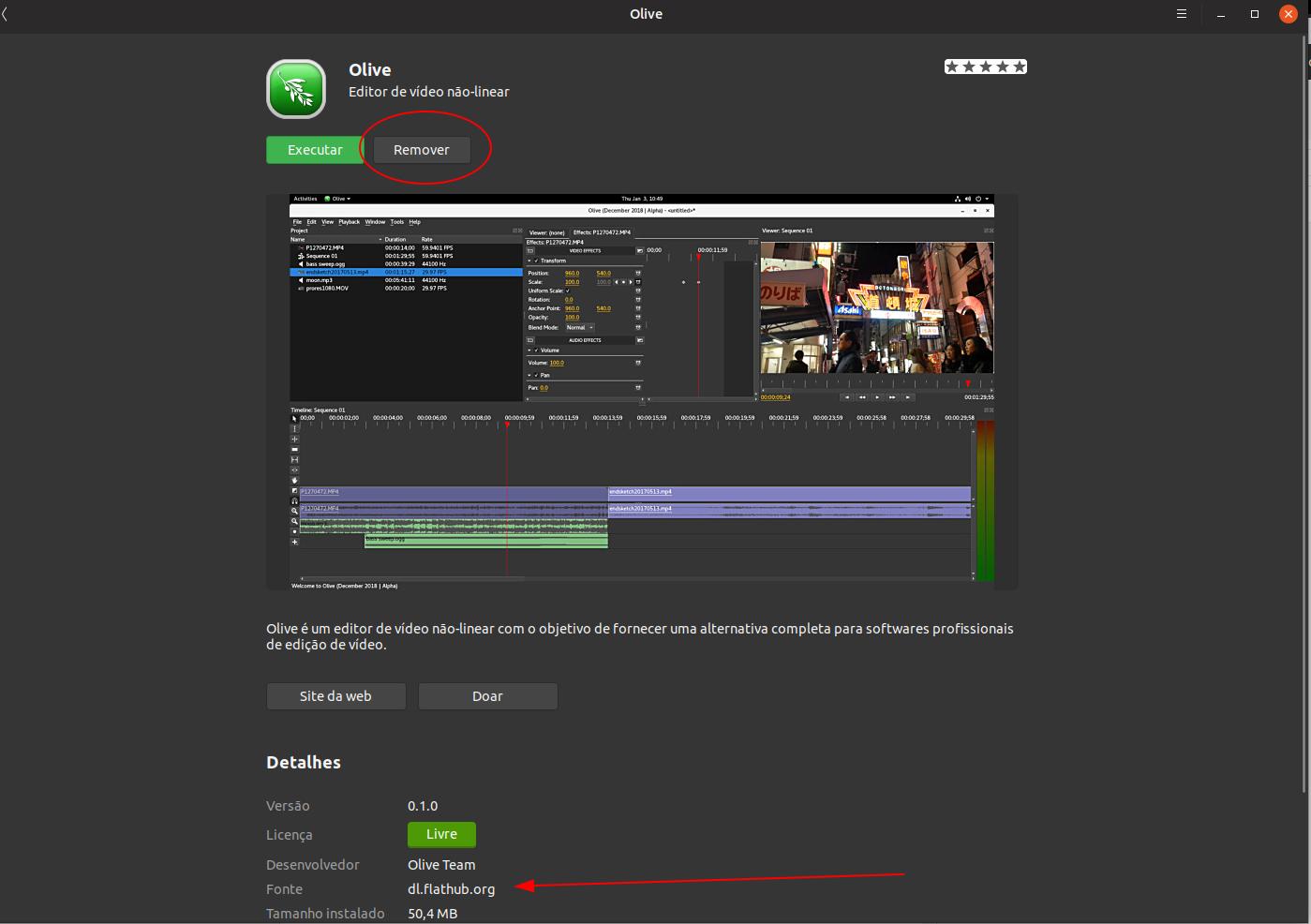
Task: Click the Doar button
Action: coord(487,695)
